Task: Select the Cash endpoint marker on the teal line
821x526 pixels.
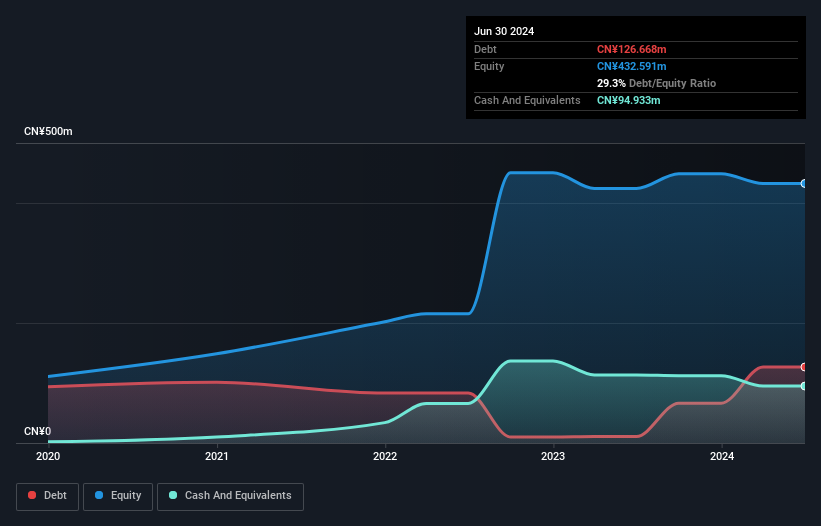Action: click(x=804, y=386)
